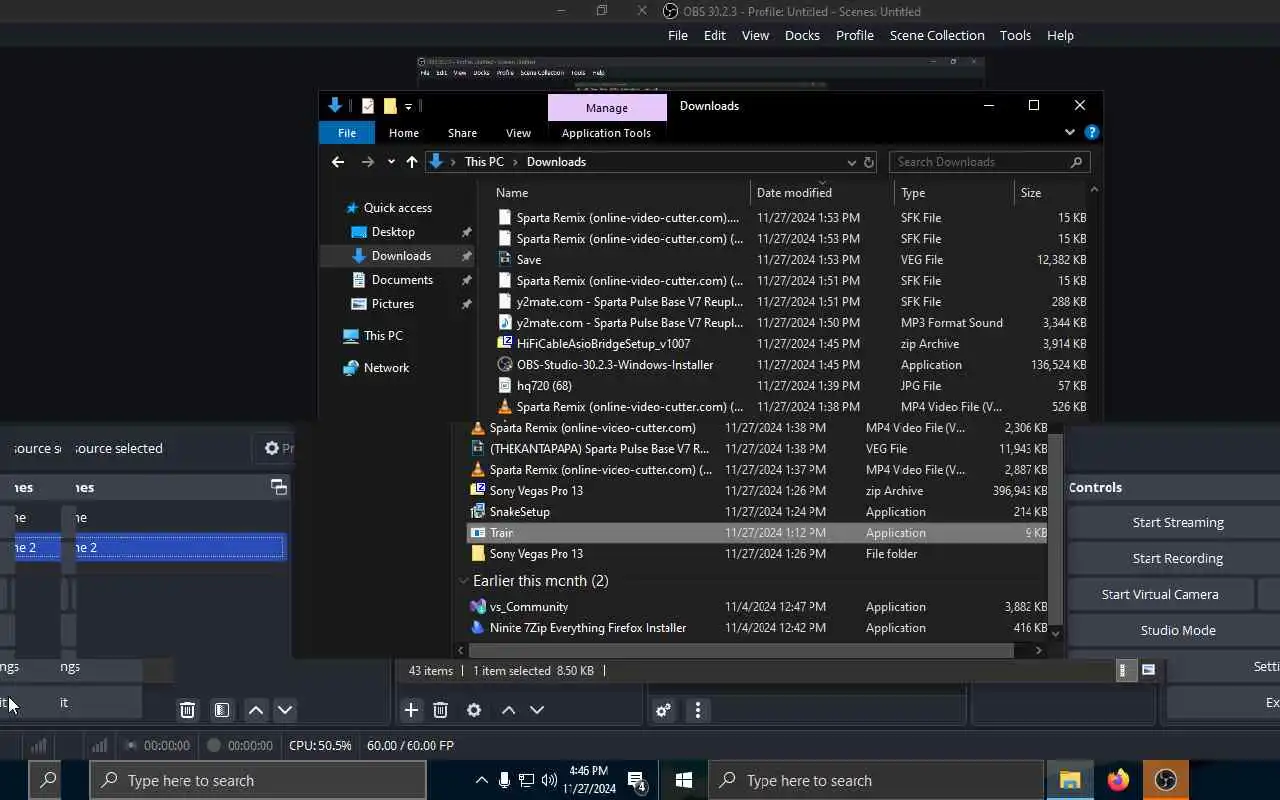The image size is (1280, 800).
Task: Open scene filters icon in Scenes dock
Action: pos(222,710)
